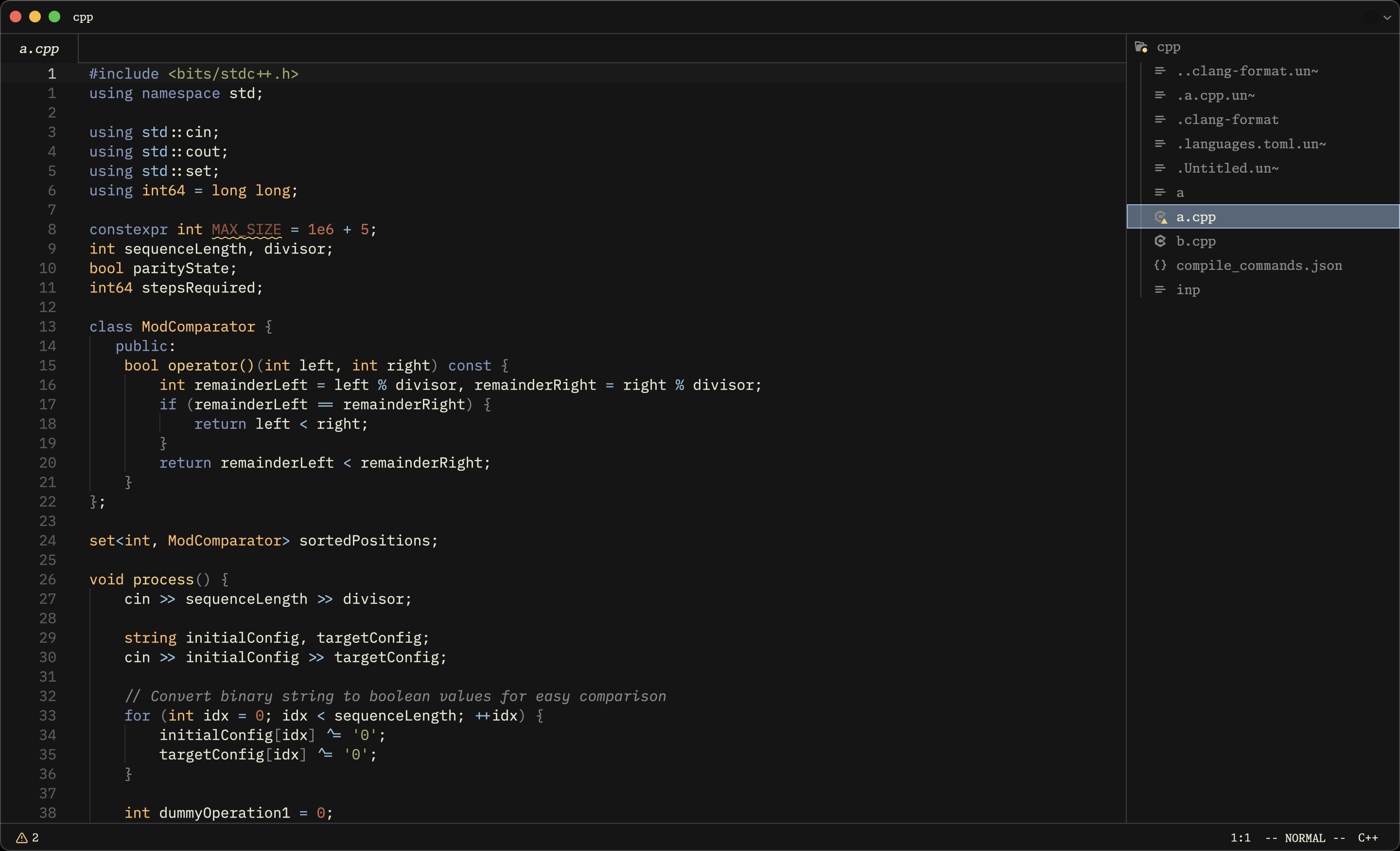The image size is (1400, 851).
Task: Click the file icon beside inp
Action: point(1160,290)
